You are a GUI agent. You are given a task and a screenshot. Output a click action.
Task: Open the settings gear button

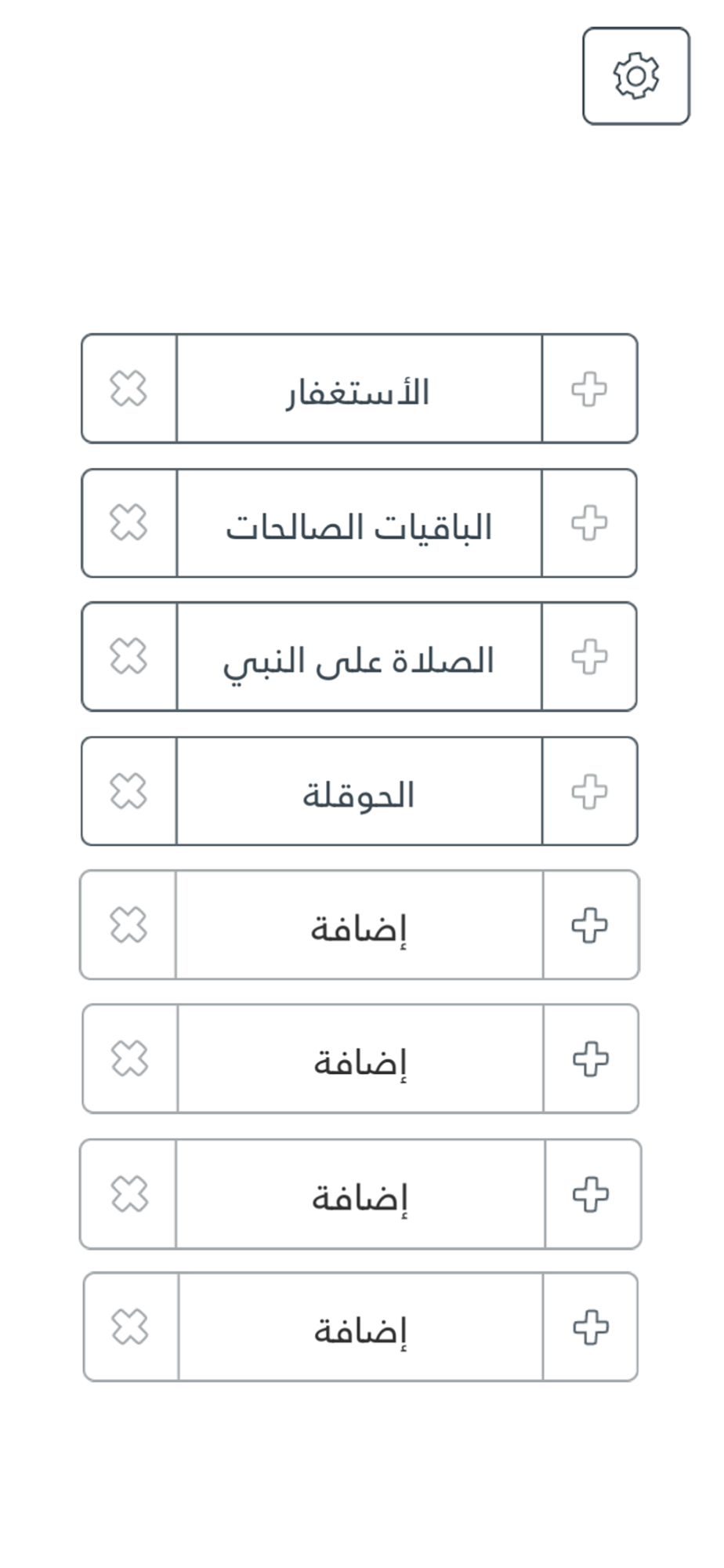pyautogui.click(x=635, y=76)
